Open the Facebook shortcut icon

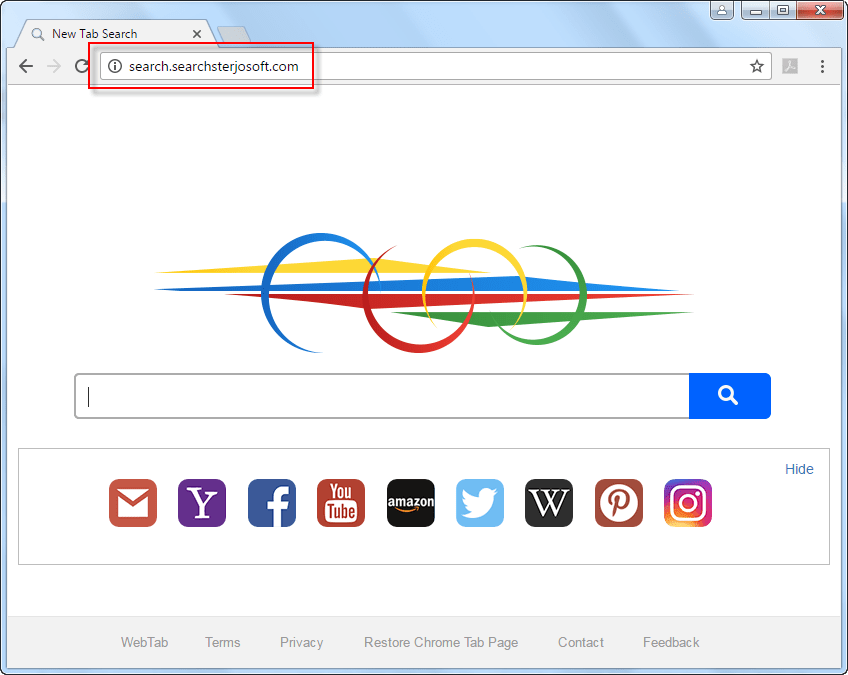(x=271, y=503)
